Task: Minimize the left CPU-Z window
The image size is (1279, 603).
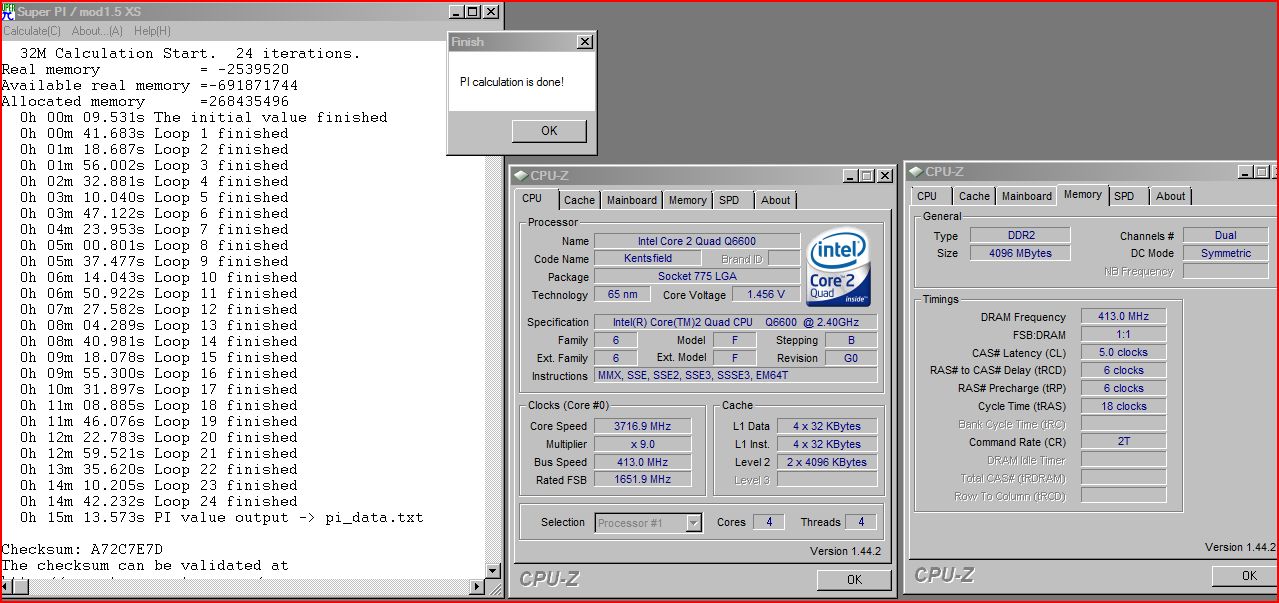Action: (851, 176)
